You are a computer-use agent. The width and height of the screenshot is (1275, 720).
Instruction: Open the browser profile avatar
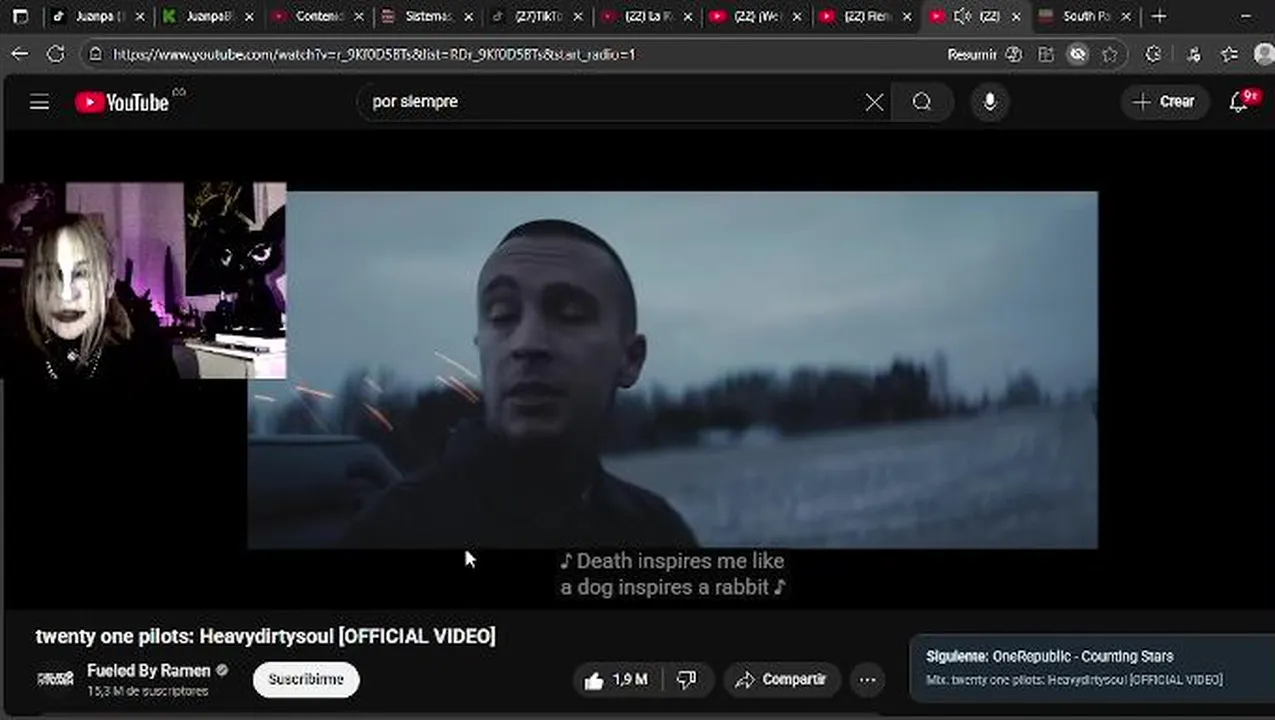coord(1264,55)
